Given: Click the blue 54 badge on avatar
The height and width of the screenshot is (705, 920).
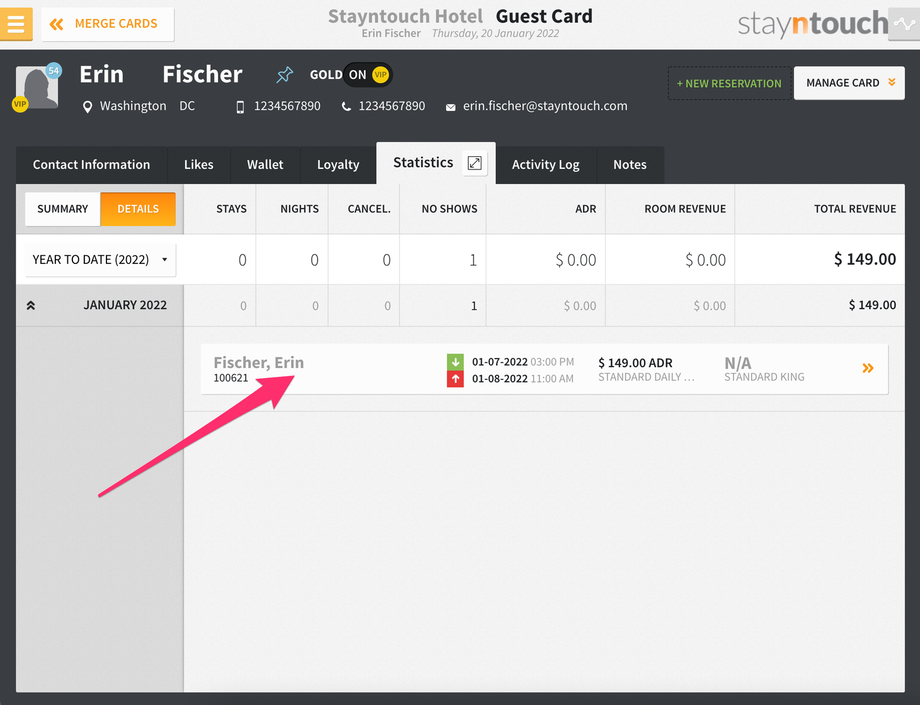Looking at the screenshot, I should pyautogui.click(x=54, y=71).
